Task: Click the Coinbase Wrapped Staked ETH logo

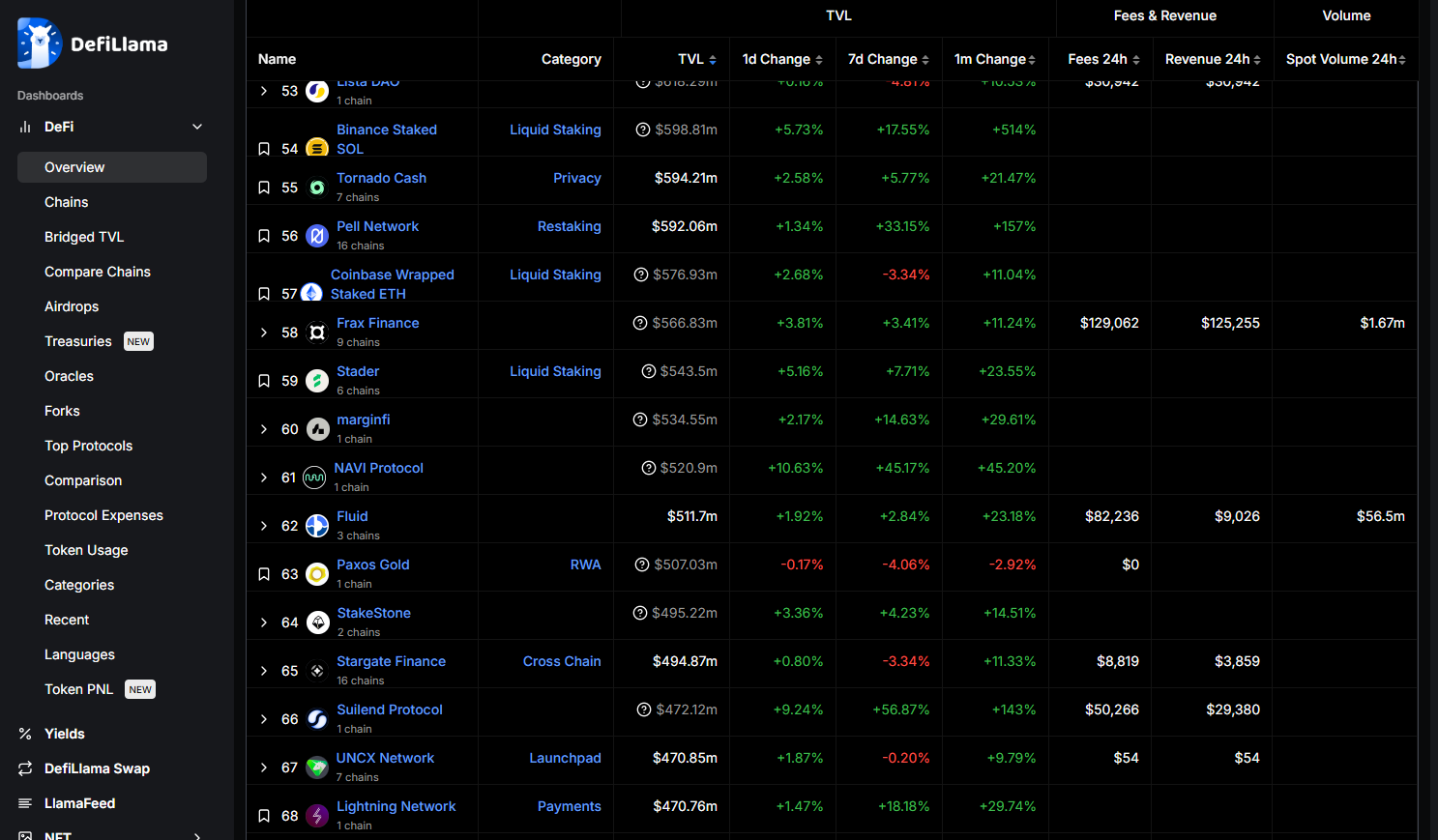Action: click(311, 293)
